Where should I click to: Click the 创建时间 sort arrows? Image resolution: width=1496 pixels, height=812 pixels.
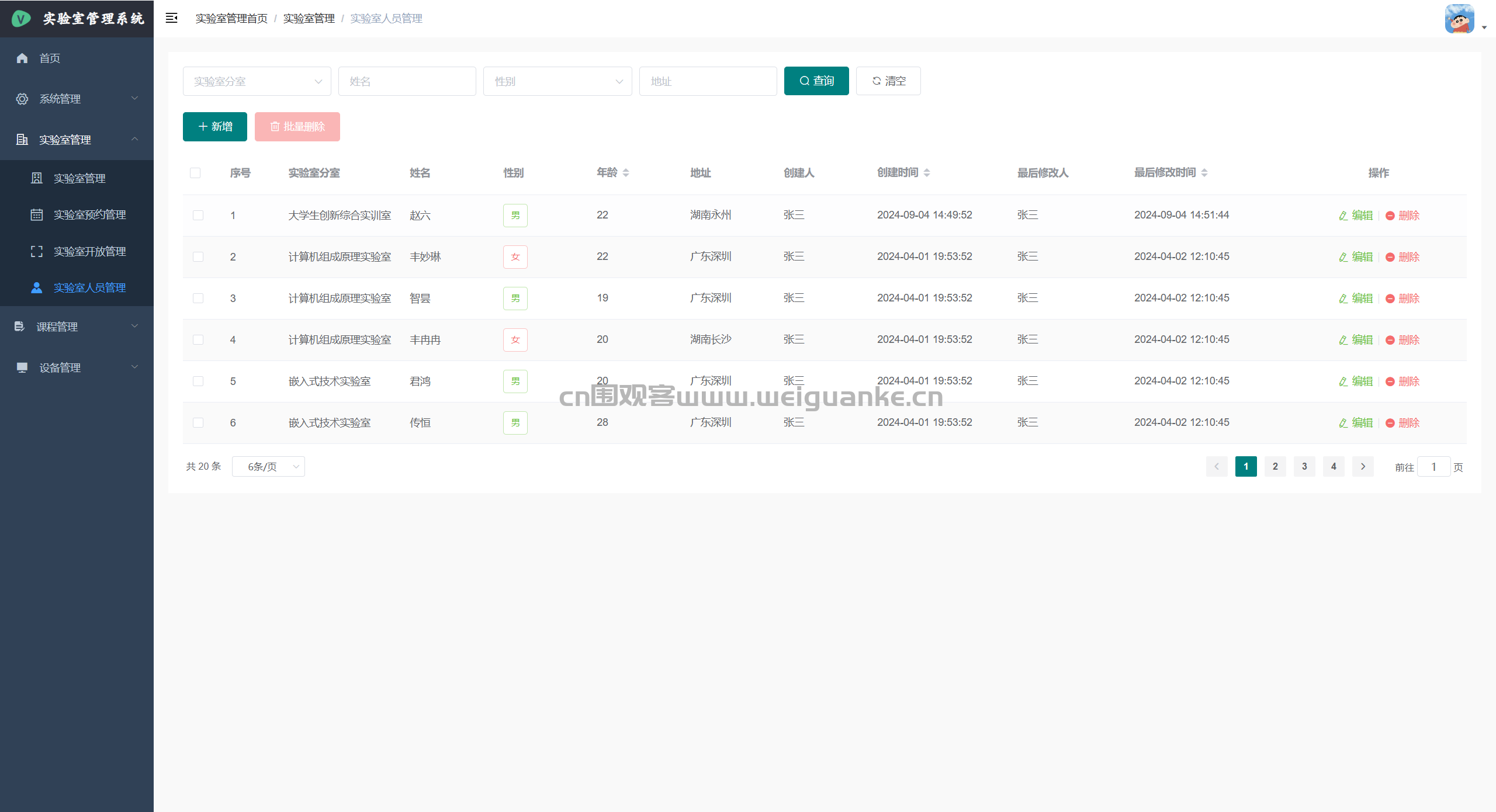coord(927,173)
